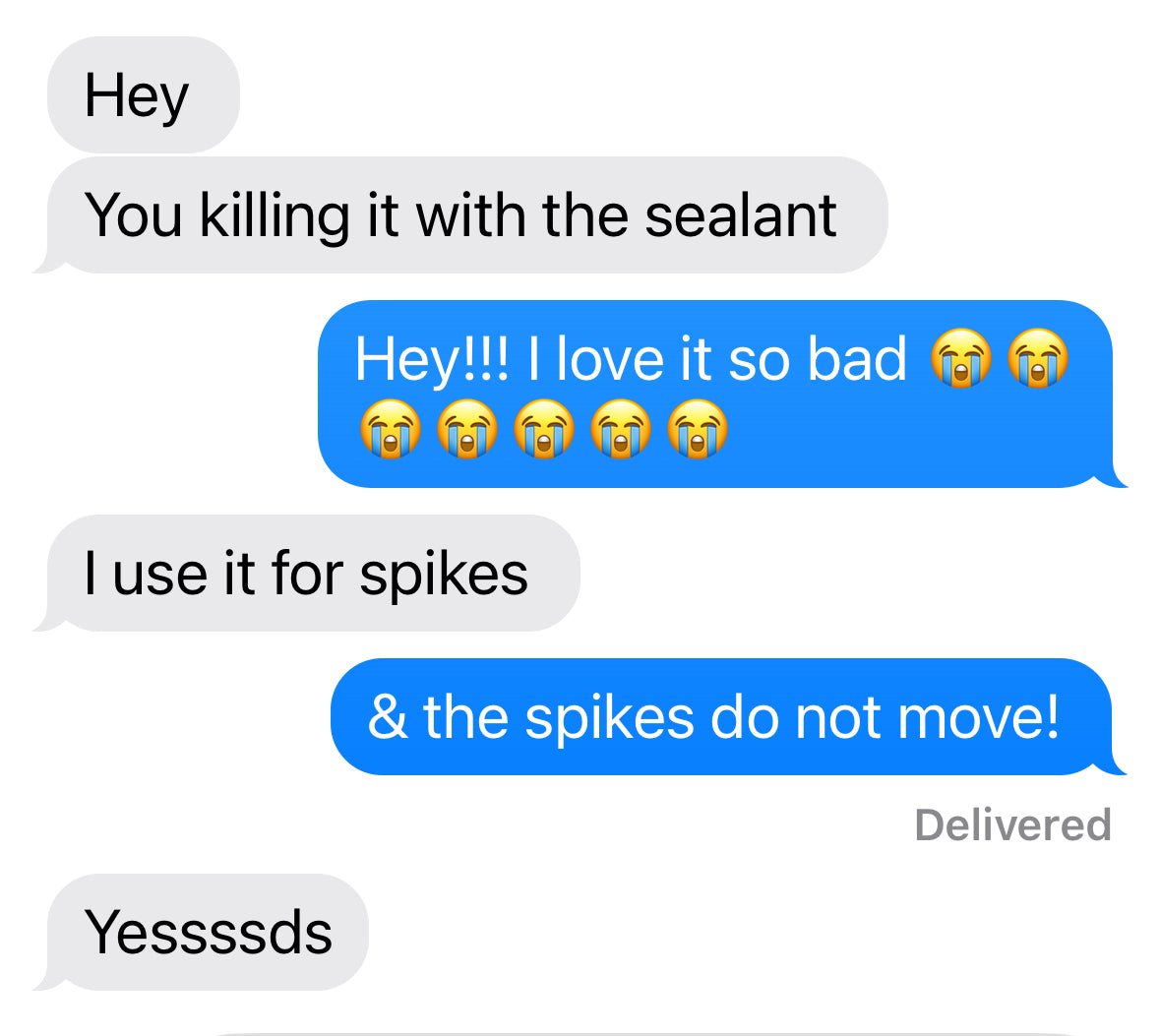This screenshot has height=1036, width=1160.
Task: Tap the "Yessssds" message bubble
Action: pyautogui.click(x=209, y=932)
